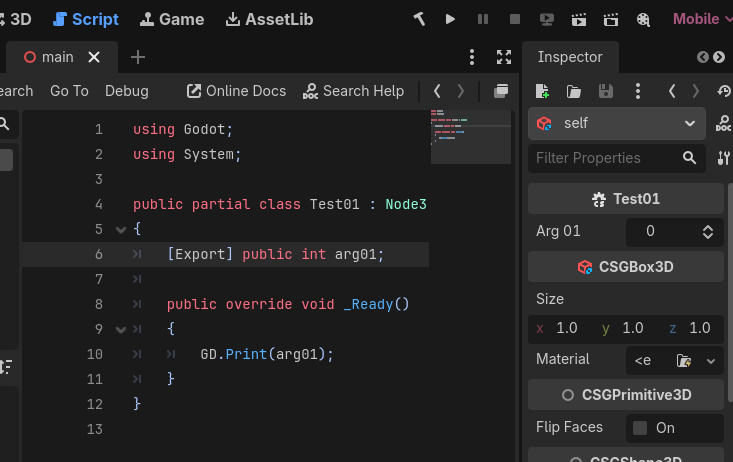733x462 pixels.
Task: Run the project with the play button
Action: point(450,19)
